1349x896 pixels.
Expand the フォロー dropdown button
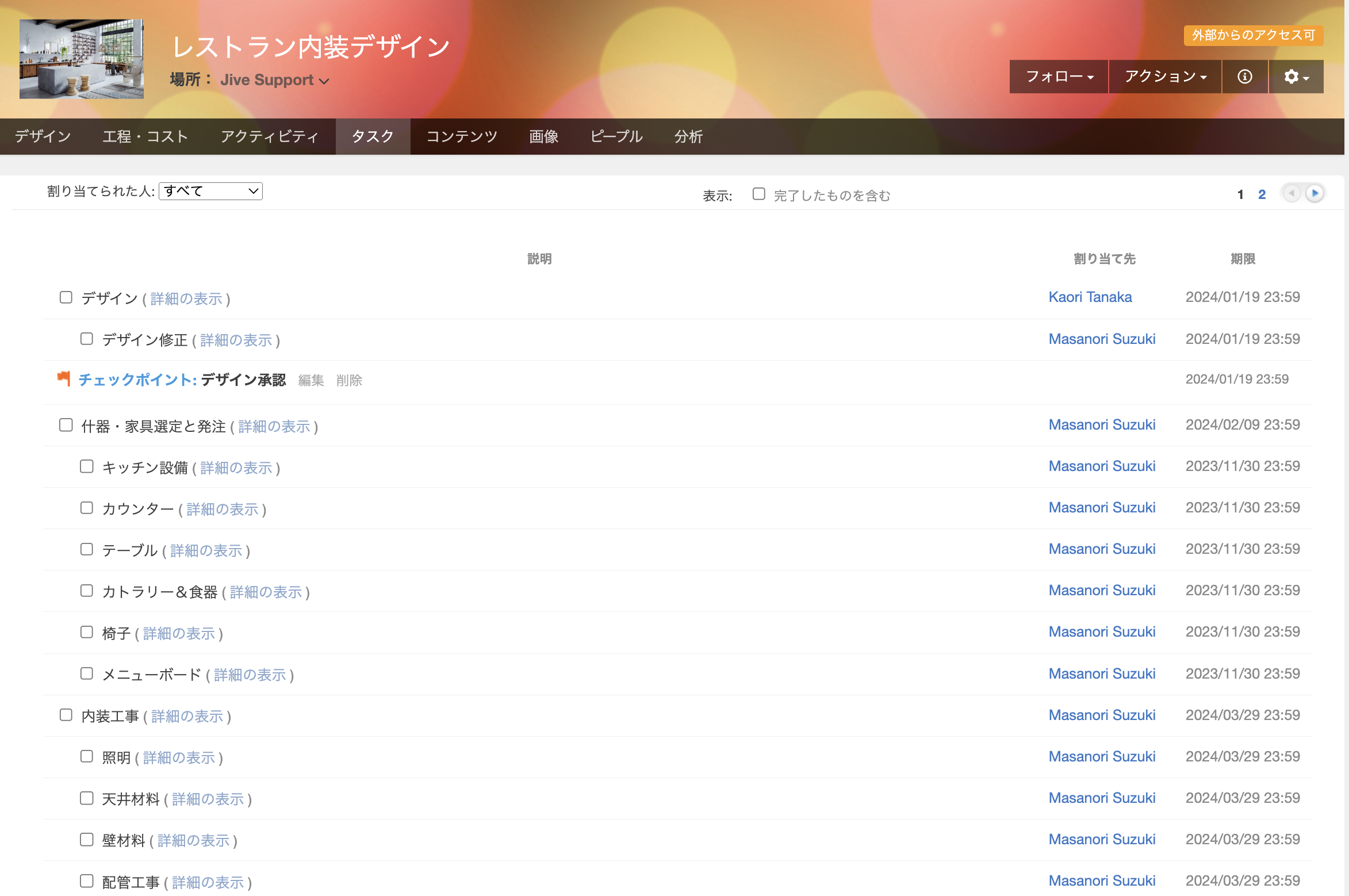point(1059,76)
